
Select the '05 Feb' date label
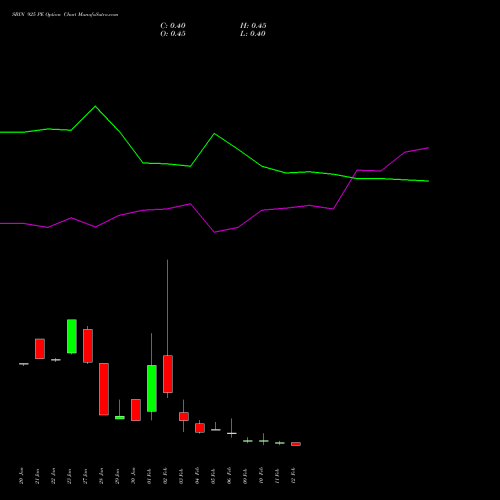click(x=214, y=476)
